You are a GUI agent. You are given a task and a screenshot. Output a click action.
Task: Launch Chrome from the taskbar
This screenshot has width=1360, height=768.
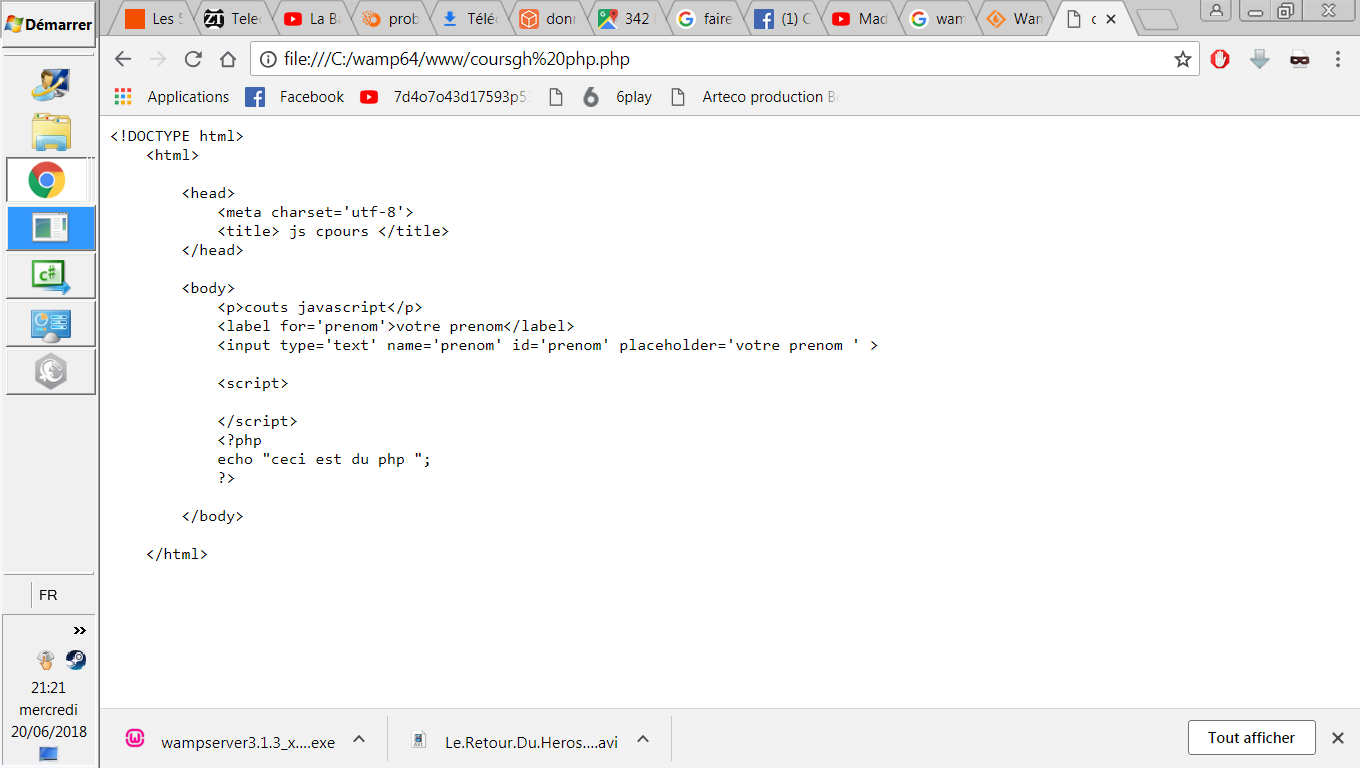coord(47,180)
